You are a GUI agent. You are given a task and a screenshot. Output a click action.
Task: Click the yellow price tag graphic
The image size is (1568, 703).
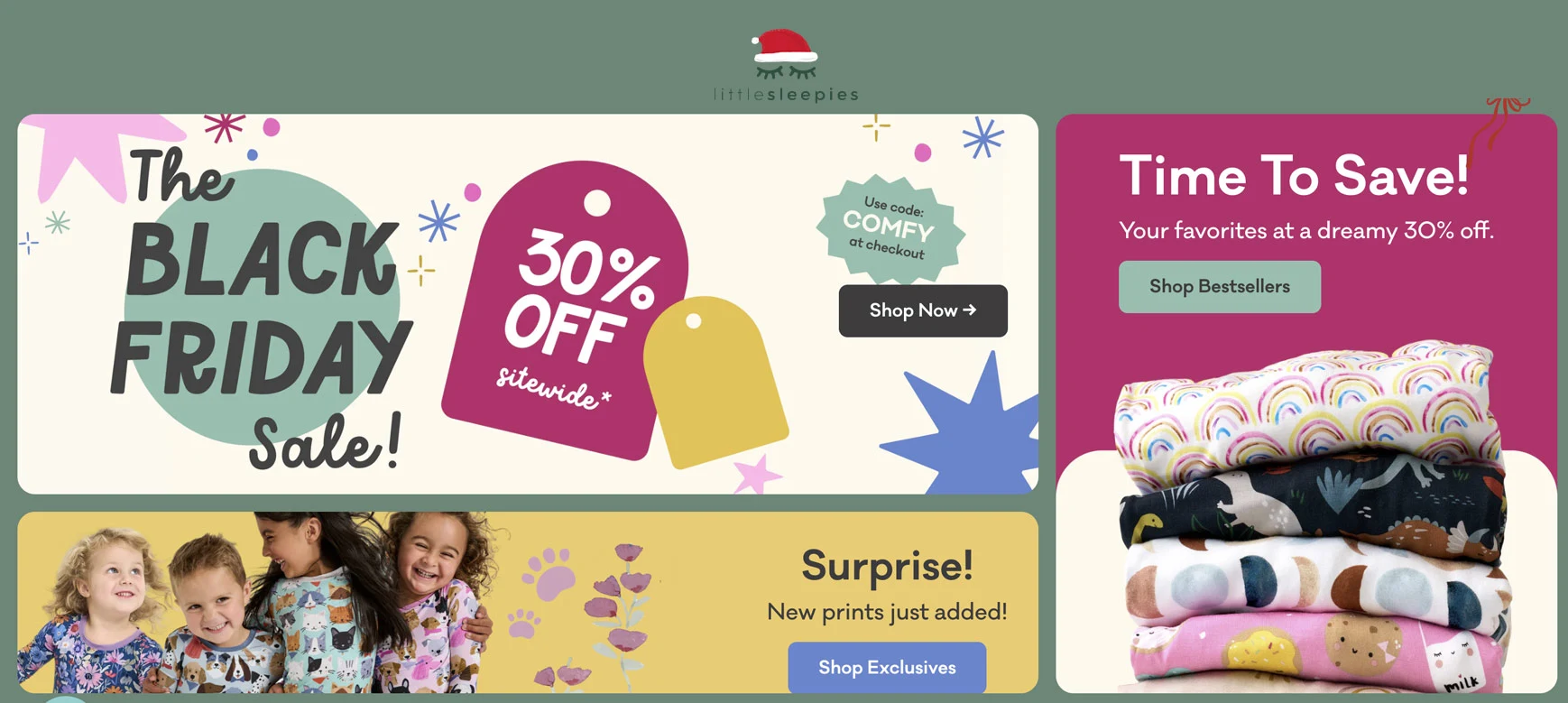[x=715, y=379]
